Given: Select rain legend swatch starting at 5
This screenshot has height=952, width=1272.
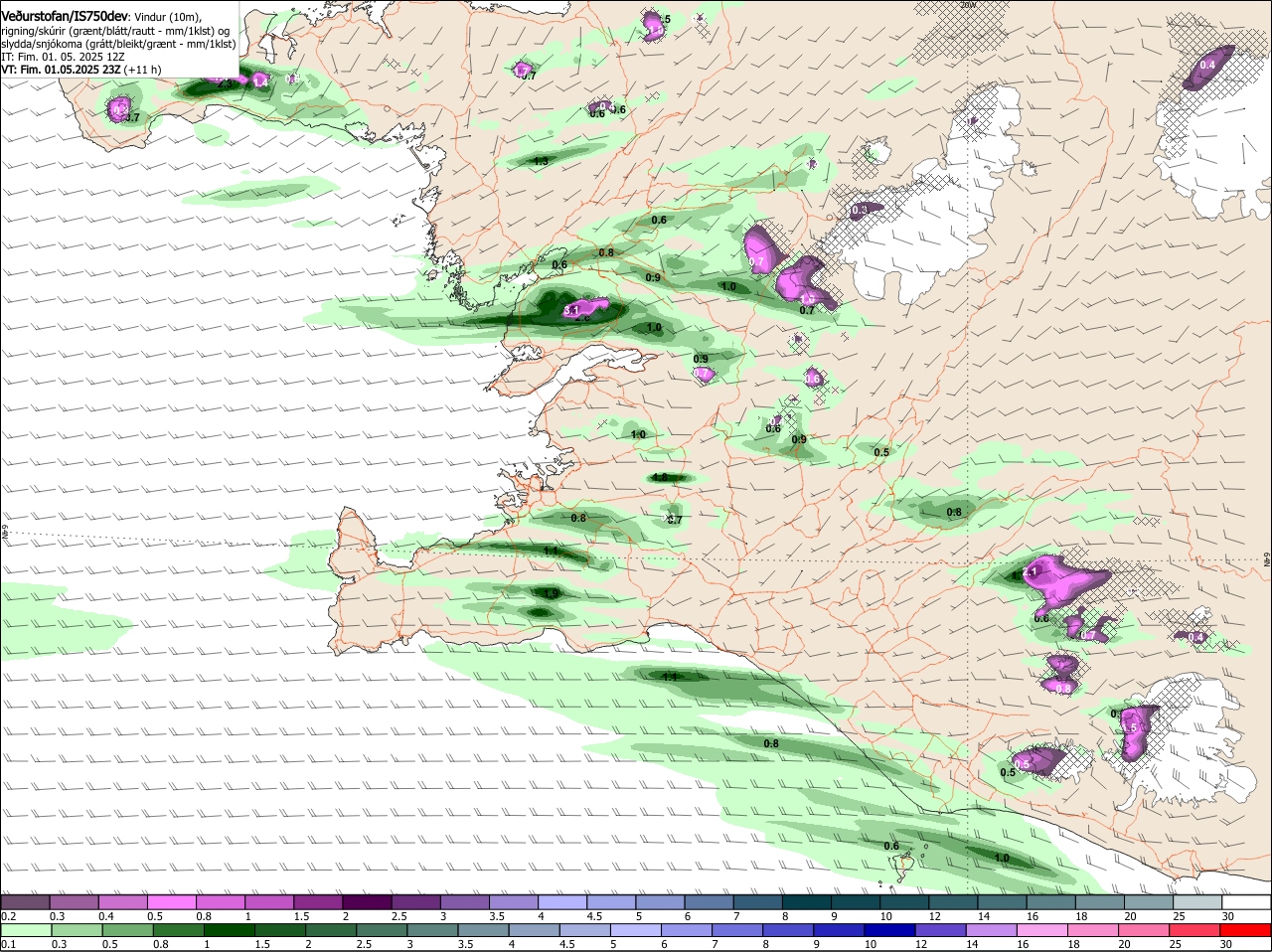Looking at the screenshot, I should click(636, 930).
